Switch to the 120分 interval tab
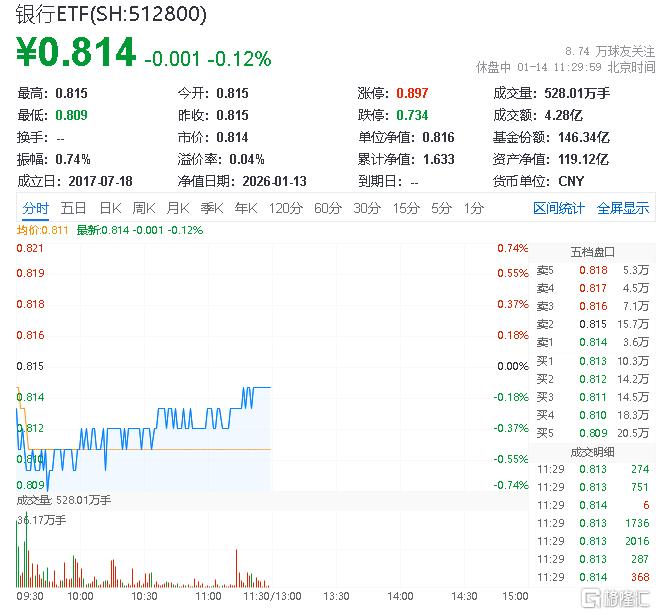This screenshot has width=656, height=615. pos(285,208)
